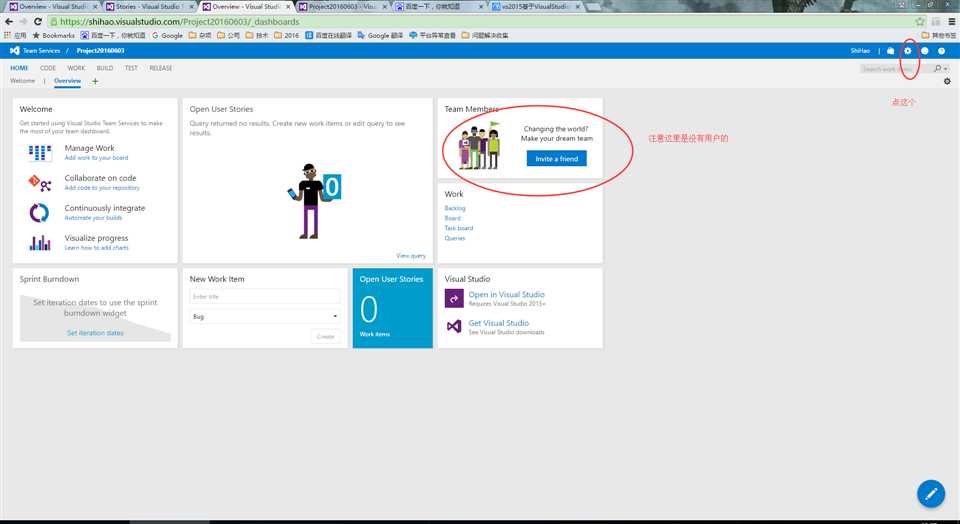This screenshot has width=960, height=524.
Task: Open the TEST hub
Action: pyautogui.click(x=131, y=68)
